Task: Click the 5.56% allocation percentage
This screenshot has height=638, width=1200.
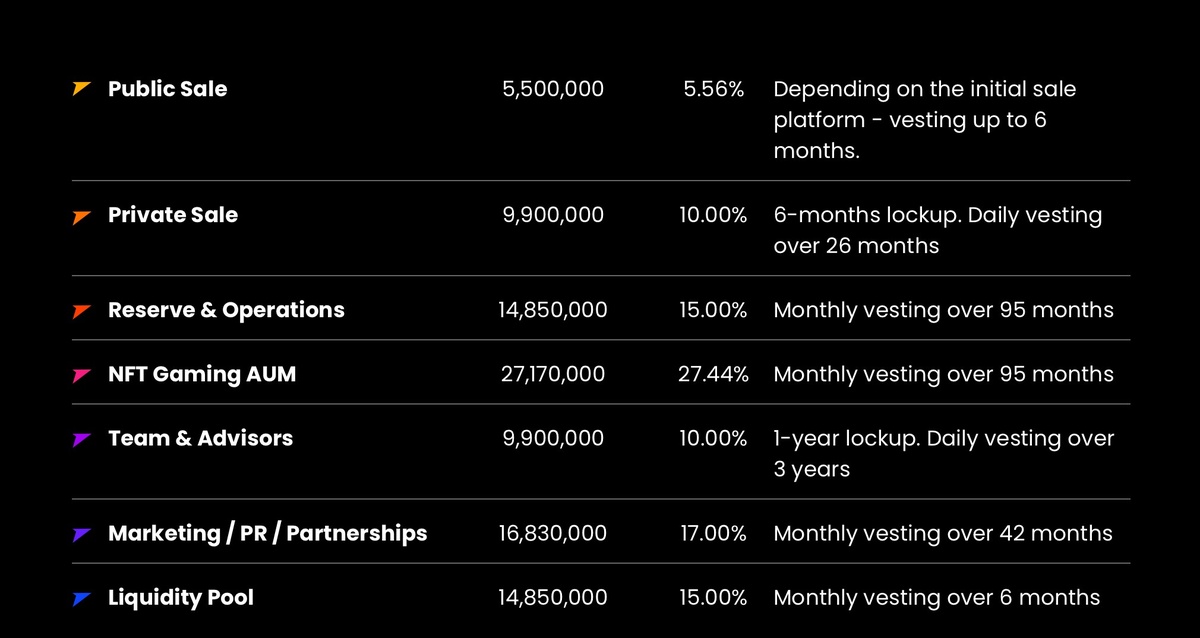Action: pos(714,89)
